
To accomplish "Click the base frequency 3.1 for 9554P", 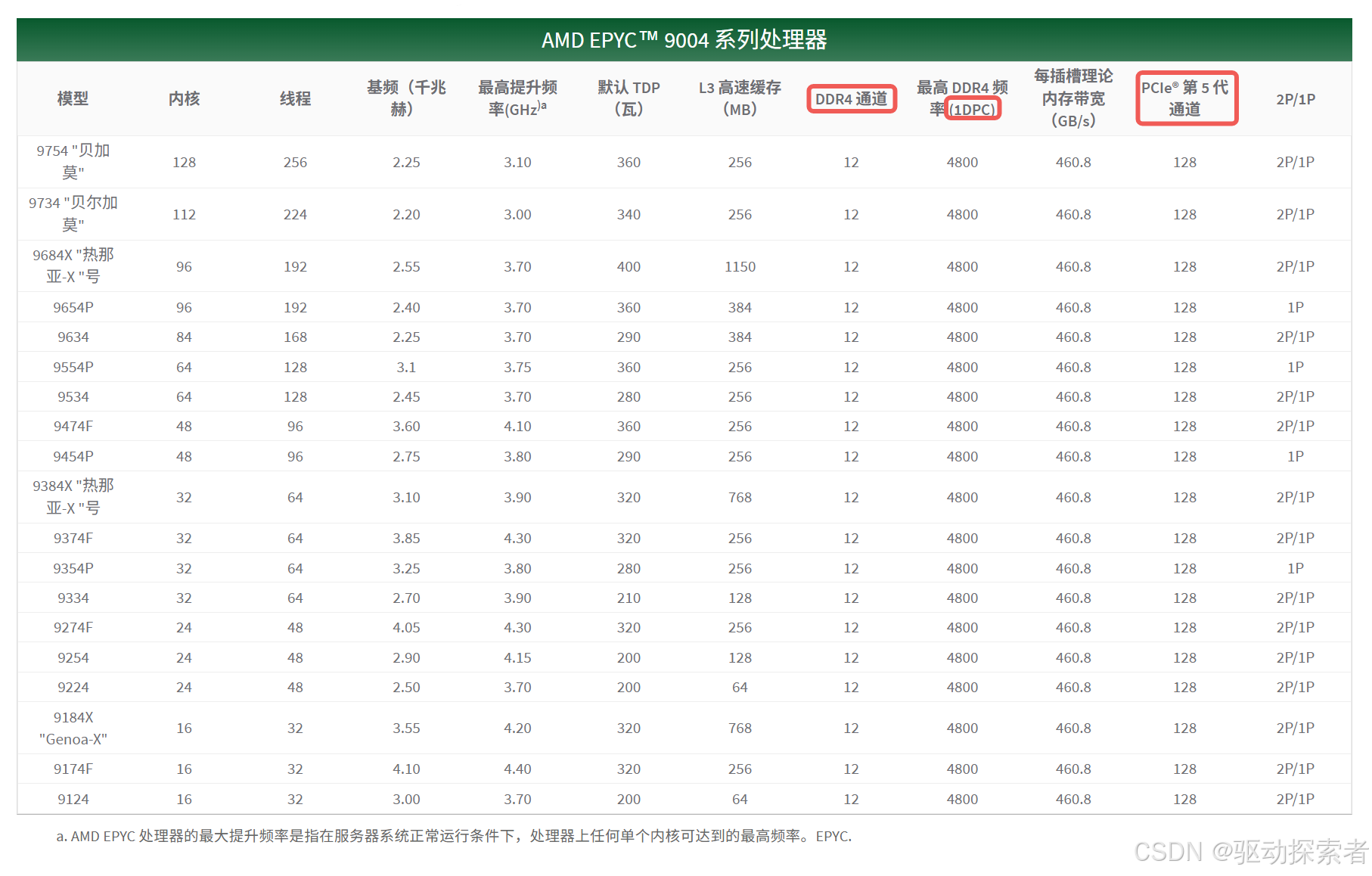I will click(406, 367).
